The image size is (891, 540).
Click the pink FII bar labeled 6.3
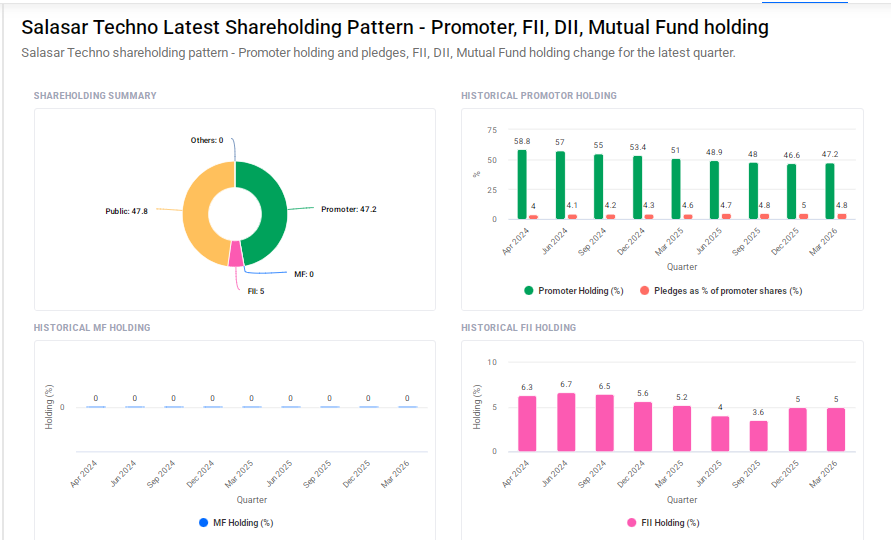pyautogui.click(x=527, y=423)
